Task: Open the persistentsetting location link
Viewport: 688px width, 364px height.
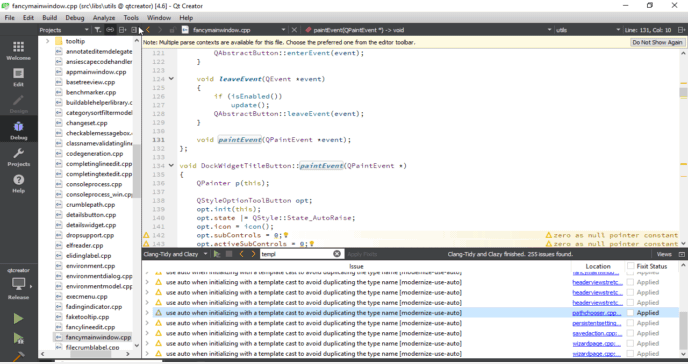Action: tap(597, 323)
